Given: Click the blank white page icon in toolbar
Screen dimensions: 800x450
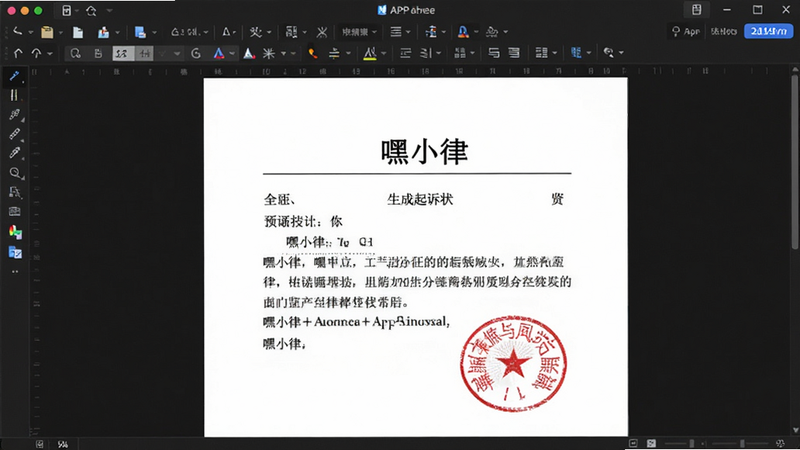Looking at the screenshot, I should (x=78, y=32).
